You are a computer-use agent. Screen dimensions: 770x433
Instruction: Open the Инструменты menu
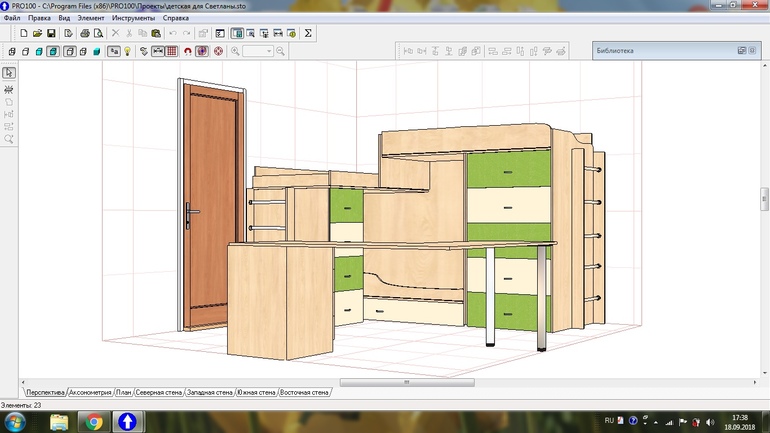pos(133,18)
